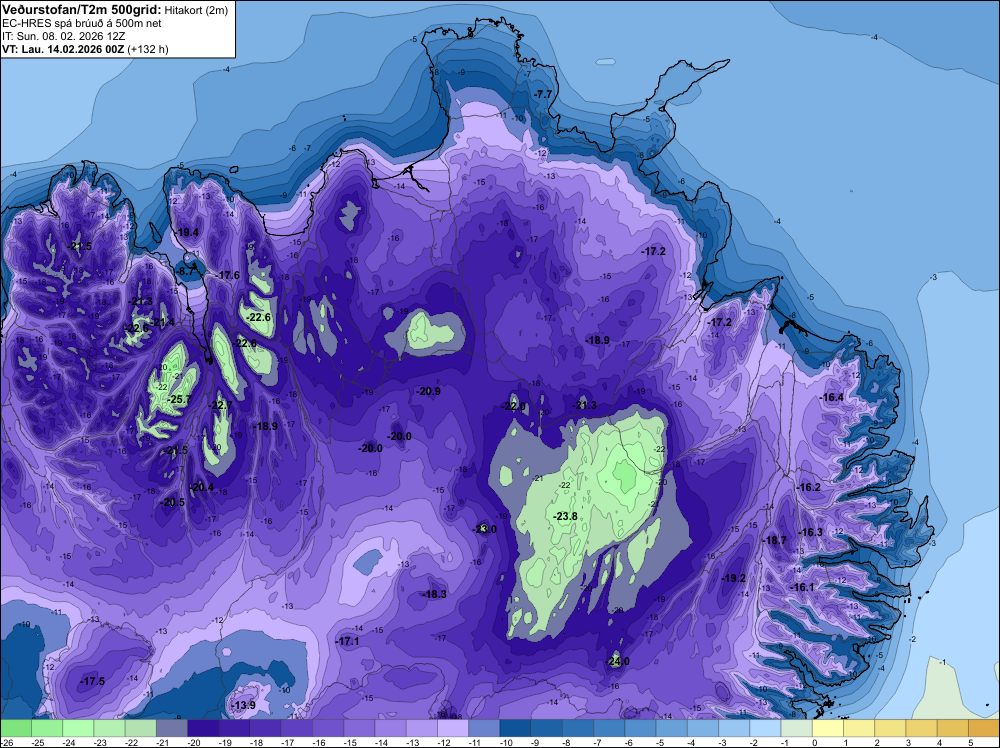Viewport: 1000px width, 748px height.
Task: Click the -23.0 temperature value
Action: click(484, 529)
